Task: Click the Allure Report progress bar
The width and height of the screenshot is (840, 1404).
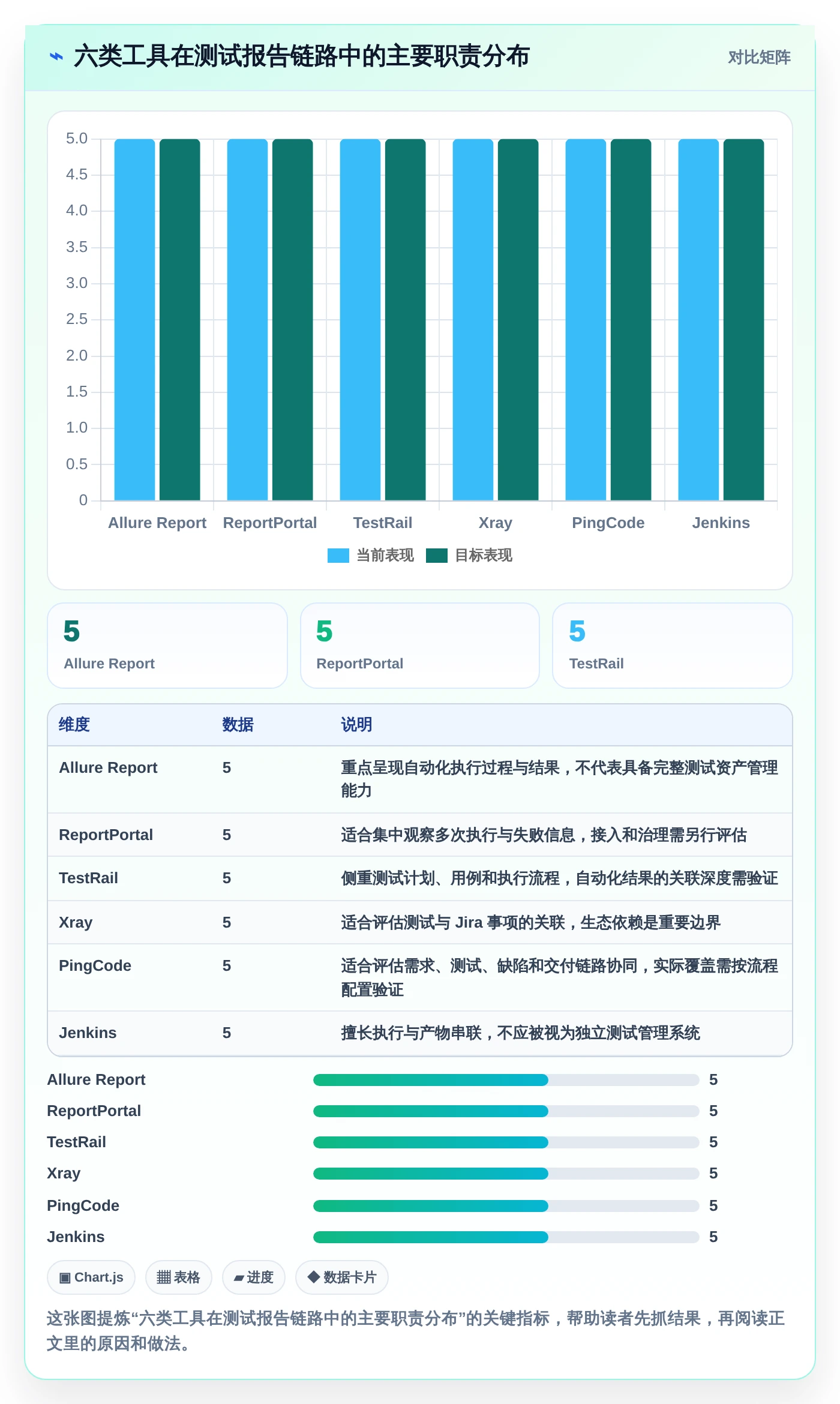Action: (506, 1080)
